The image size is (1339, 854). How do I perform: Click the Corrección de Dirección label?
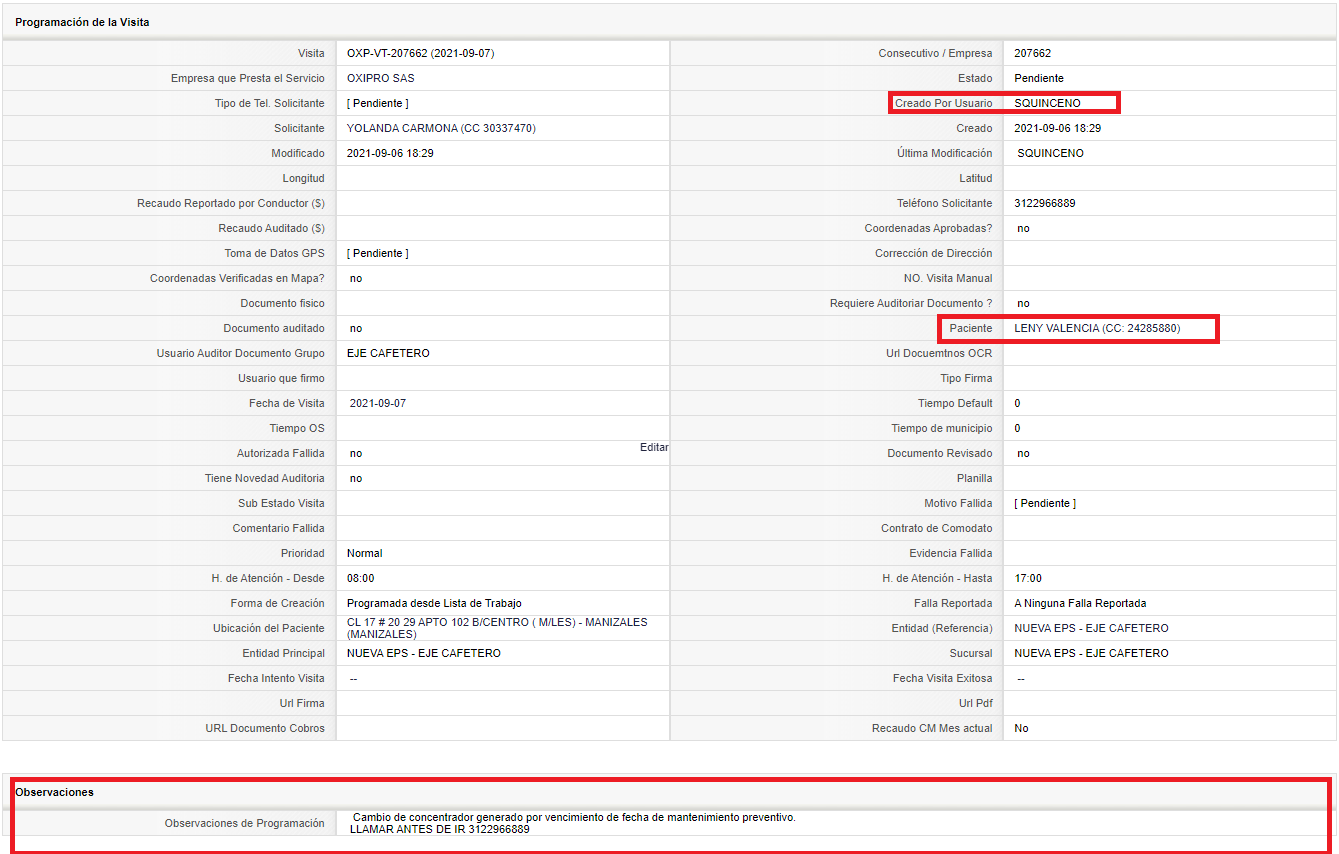pos(934,253)
